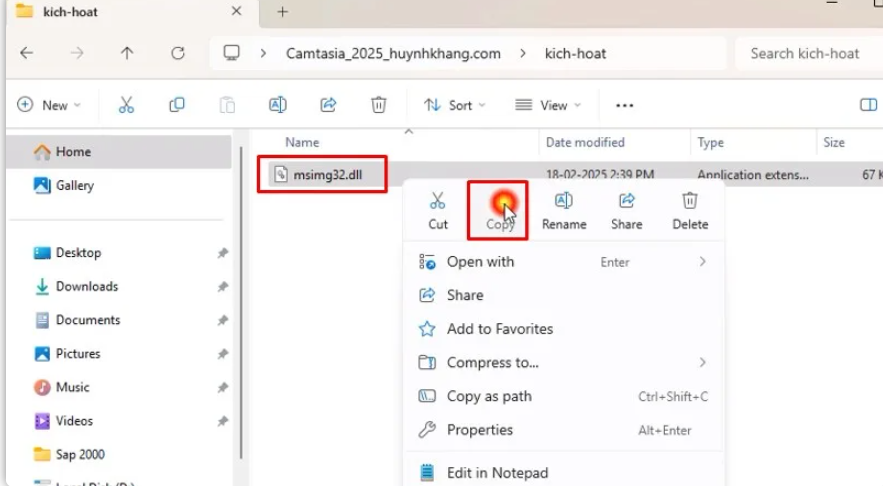Screen dimensions: 883x486
Task: Choose Copy as path from context menu
Action: (x=489, y=396)
